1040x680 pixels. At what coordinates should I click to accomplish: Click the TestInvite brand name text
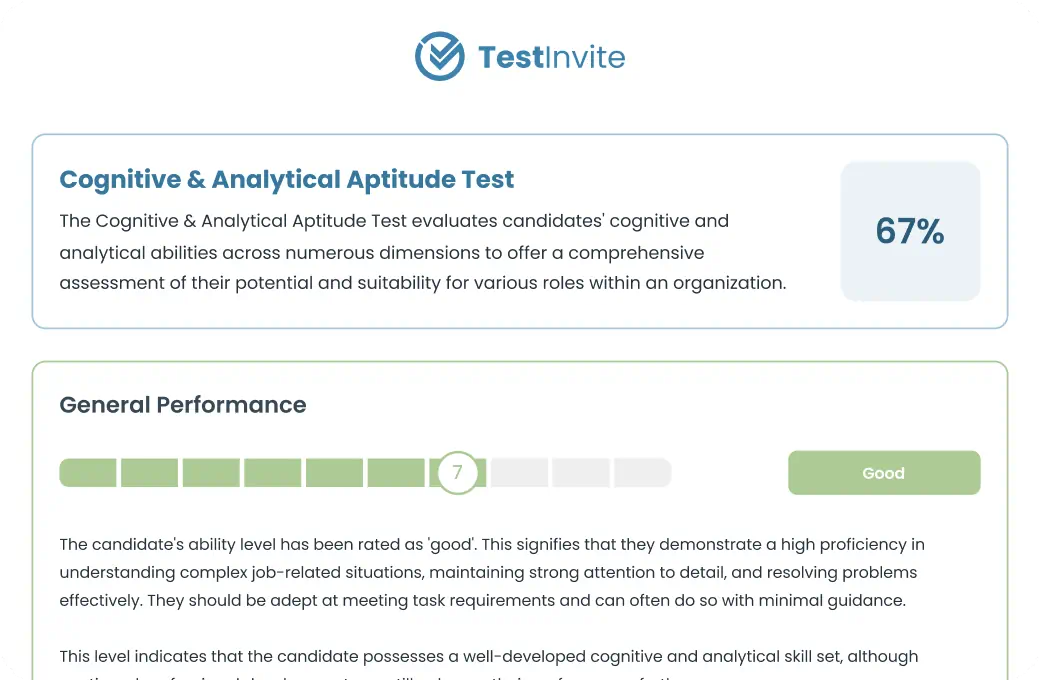(551, 57)
